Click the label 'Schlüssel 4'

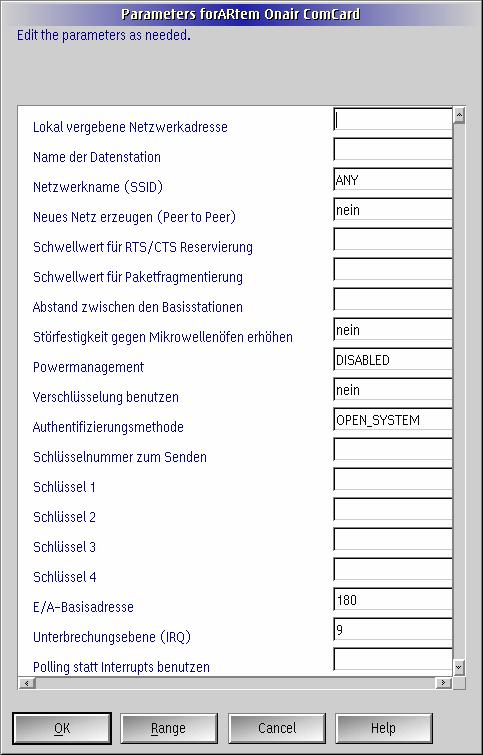(65, 577)
